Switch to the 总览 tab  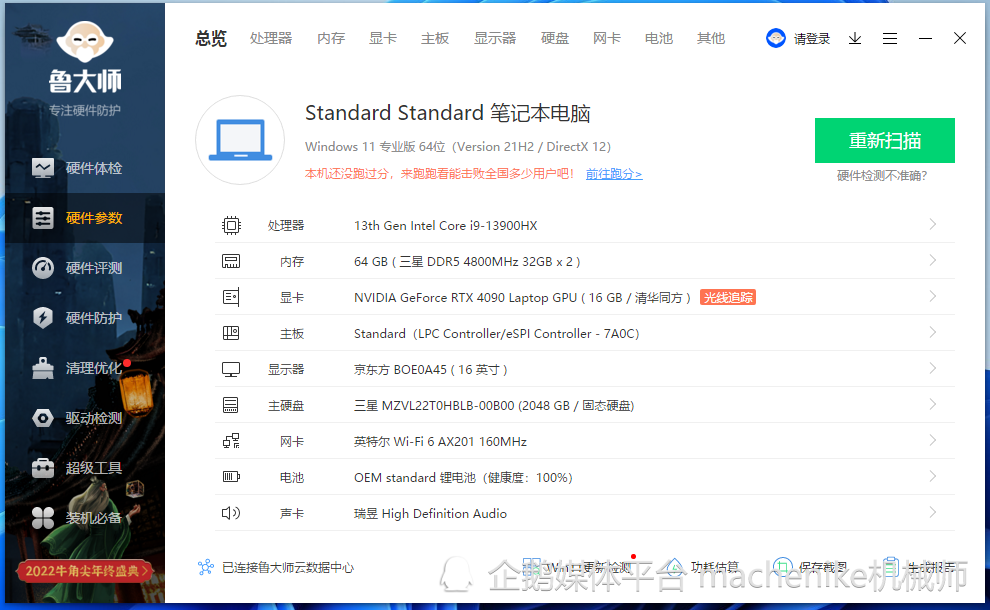pyautogui.click(x=211, y=39)
